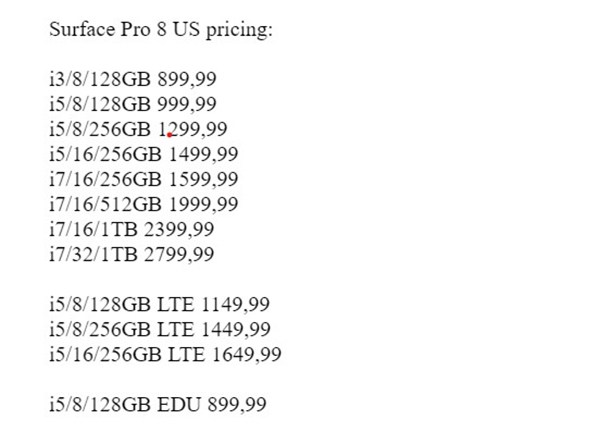Click the 1999,99 price
This screenshot has height=432, width=600.
204,204
